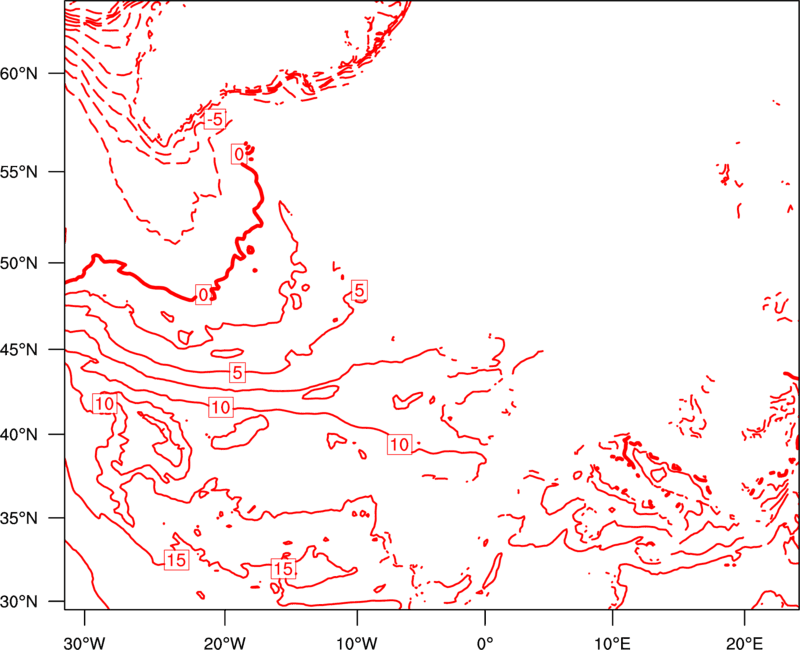Click the 60°N latitude axis label
Screen dimensions: 800x650
pos(19,73)
